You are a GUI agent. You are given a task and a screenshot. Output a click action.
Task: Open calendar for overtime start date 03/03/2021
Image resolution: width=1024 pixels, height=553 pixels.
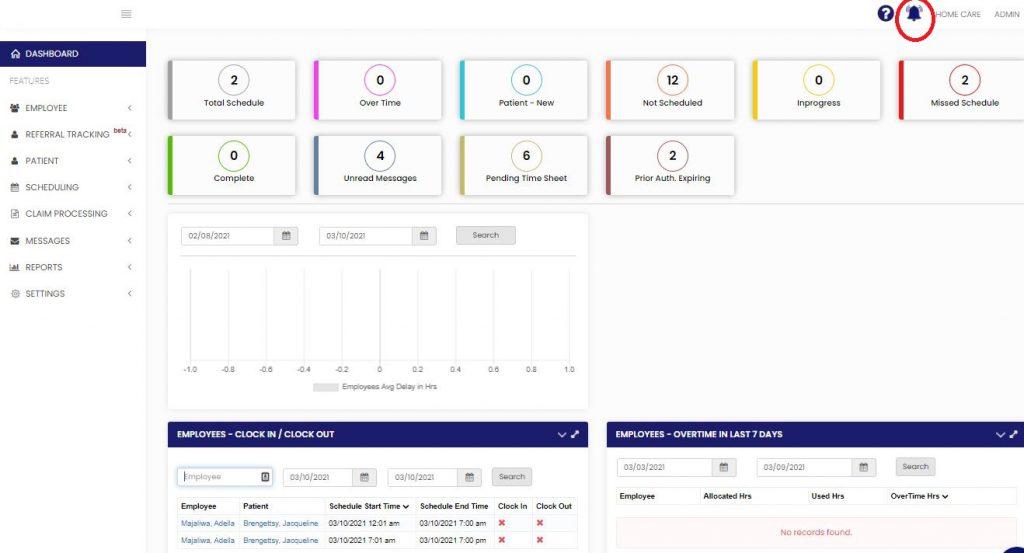[x=726, y=467]
